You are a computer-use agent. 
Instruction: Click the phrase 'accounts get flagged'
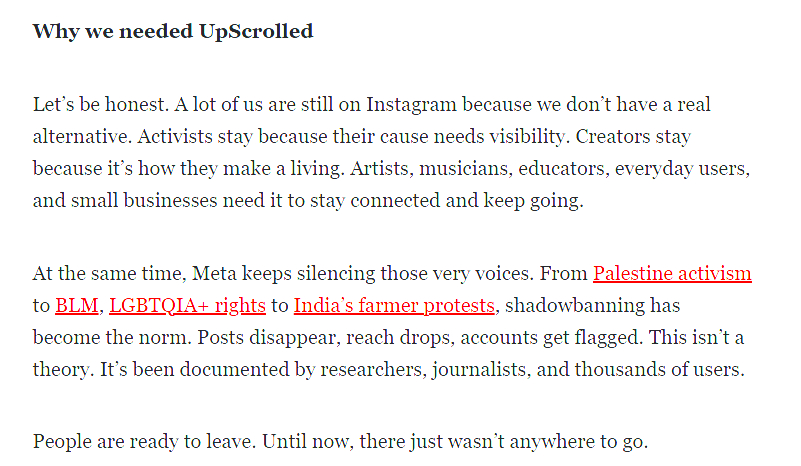click(451, 337)
